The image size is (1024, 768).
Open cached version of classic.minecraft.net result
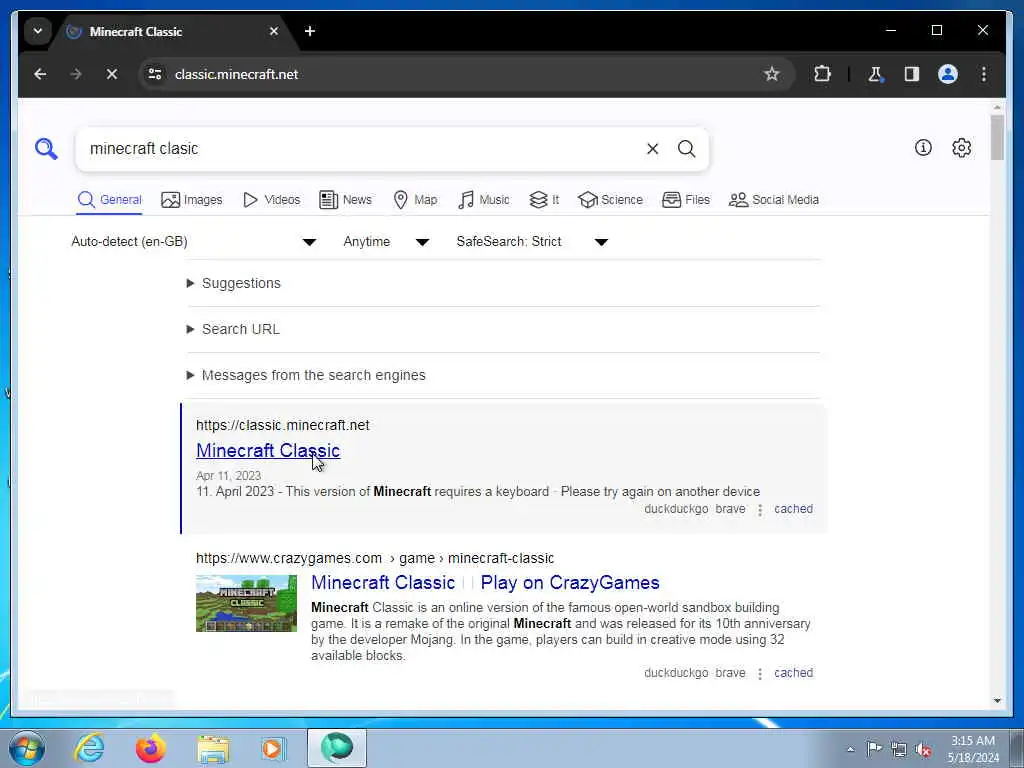pyautogui.click(x=793, y=509)
